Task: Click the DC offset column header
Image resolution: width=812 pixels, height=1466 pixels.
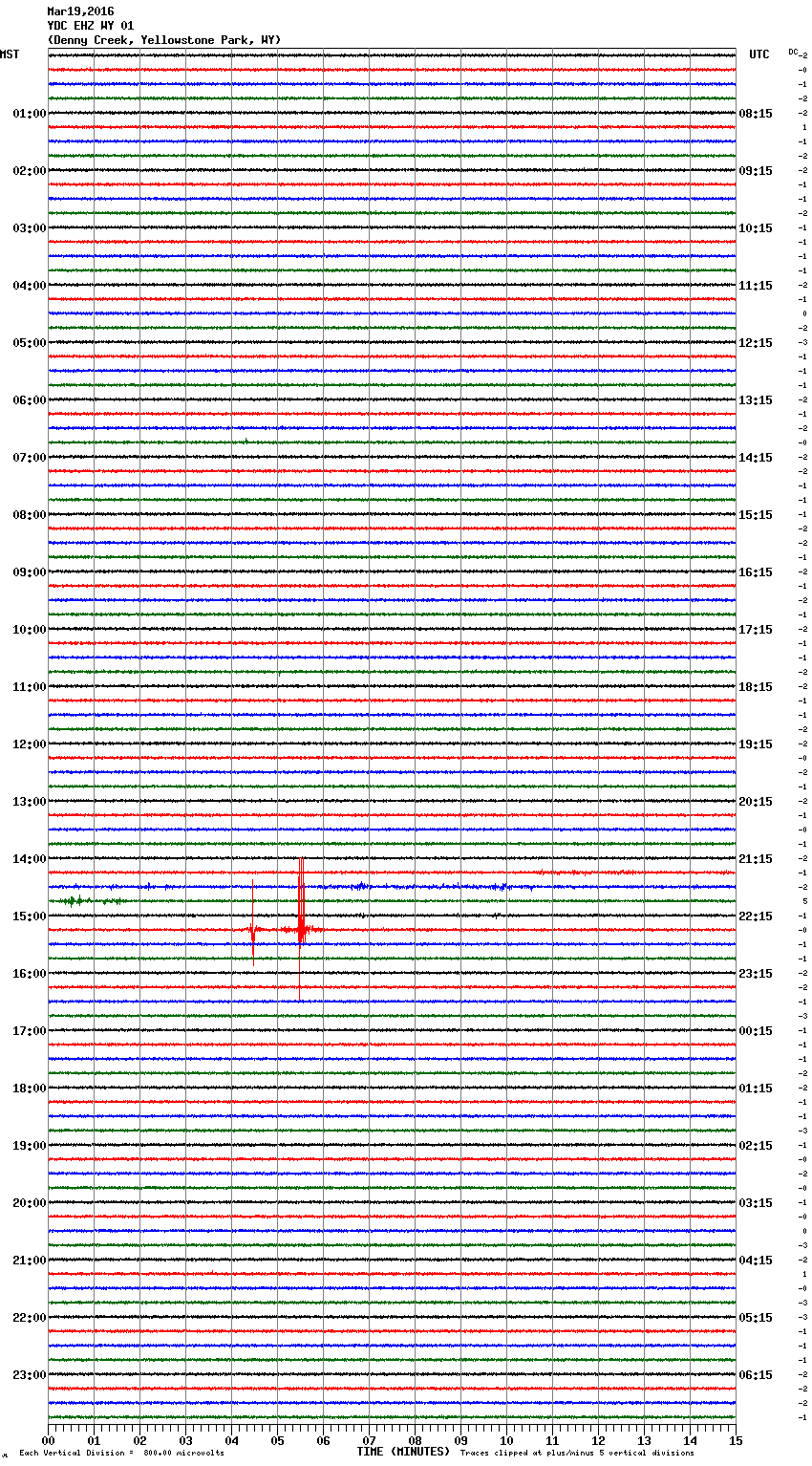Action: coord(793,52)
